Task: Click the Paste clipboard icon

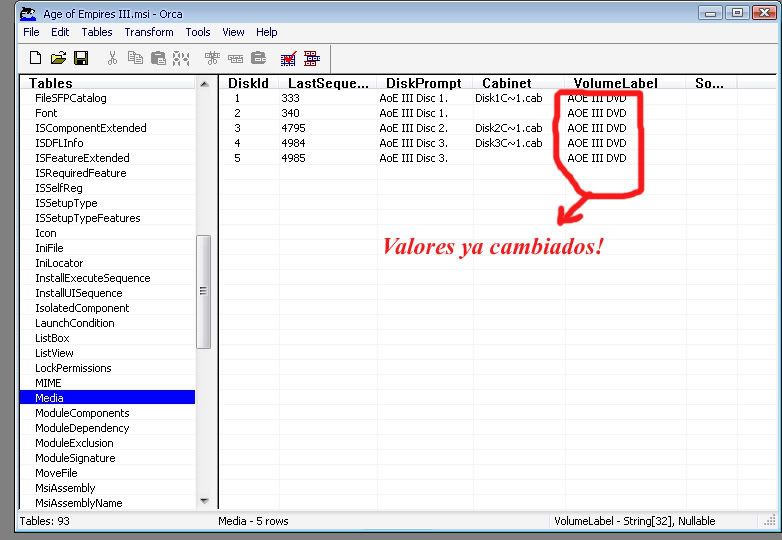Action: pyautogui.click(x=158, y=58)
